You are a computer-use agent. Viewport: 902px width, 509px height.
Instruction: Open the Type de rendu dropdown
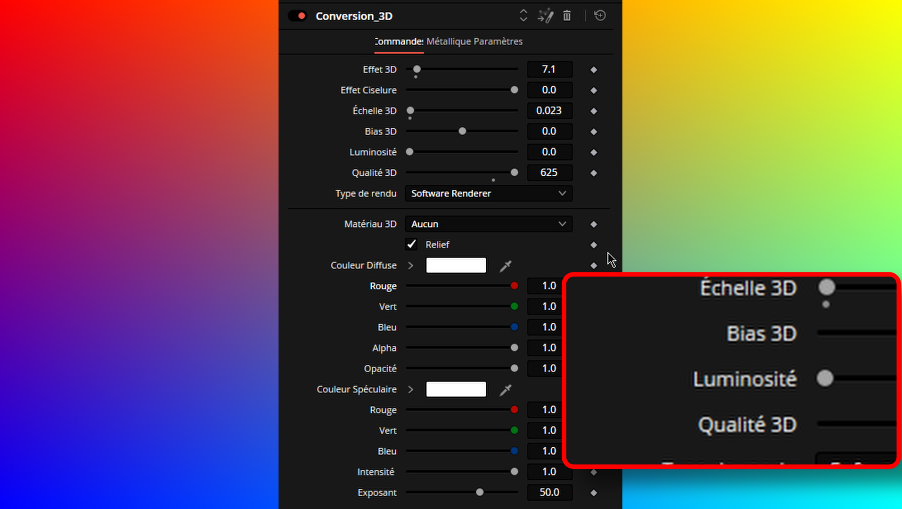pos(490,193)
